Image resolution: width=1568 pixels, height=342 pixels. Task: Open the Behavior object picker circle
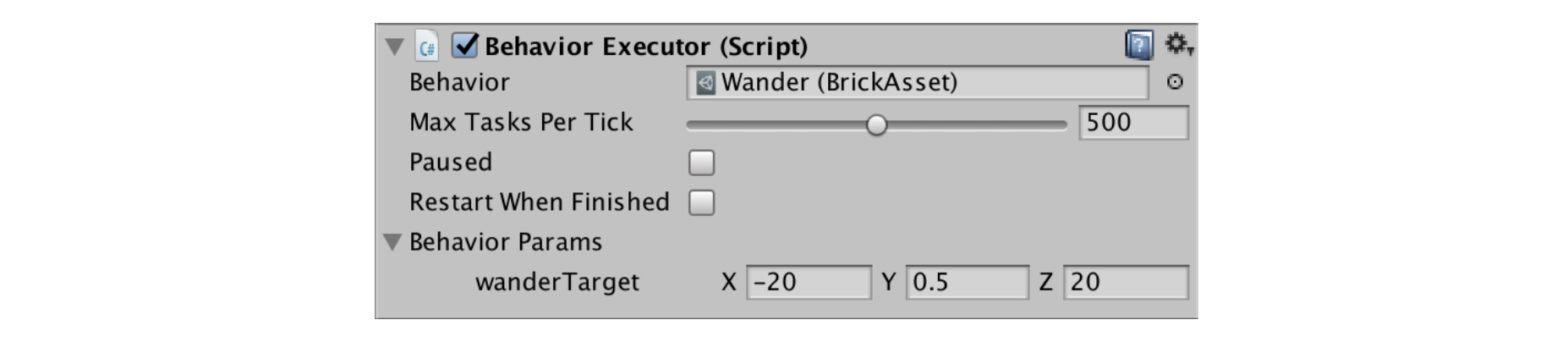(x=1175, y=82)
